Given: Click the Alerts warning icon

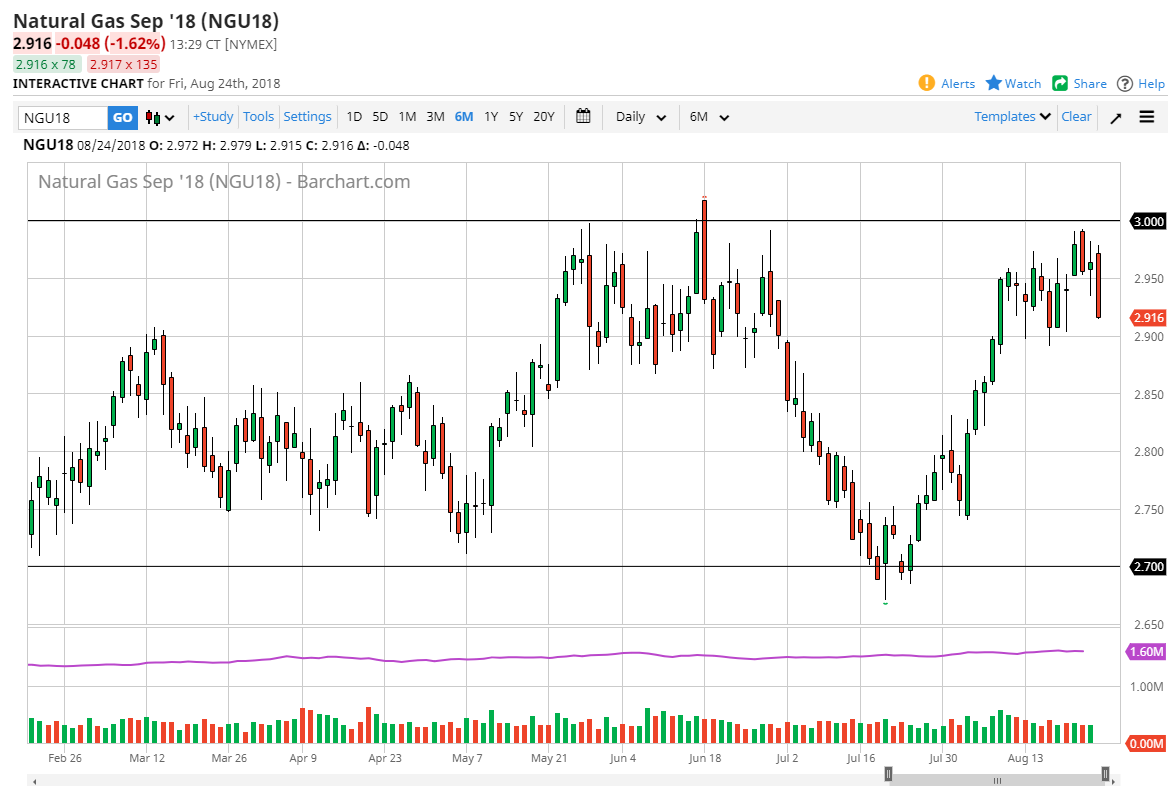Looking at the screenshot, I should 926,83.
